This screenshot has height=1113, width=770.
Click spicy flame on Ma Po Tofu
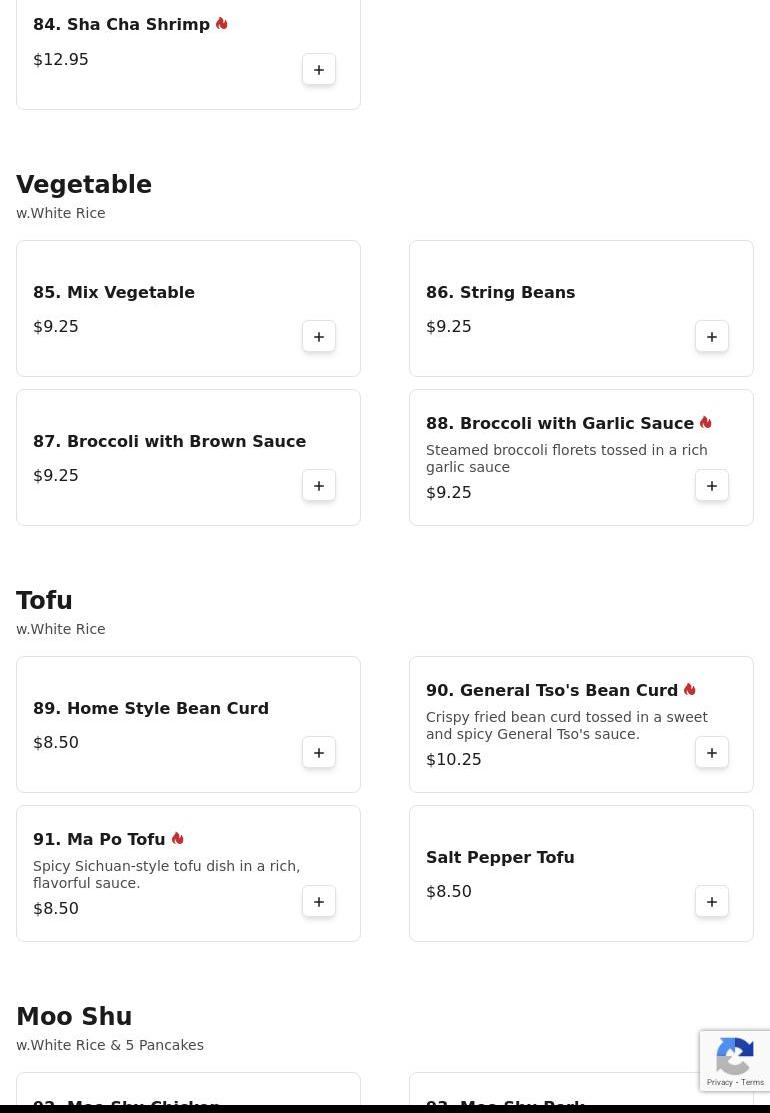point(177,839)
